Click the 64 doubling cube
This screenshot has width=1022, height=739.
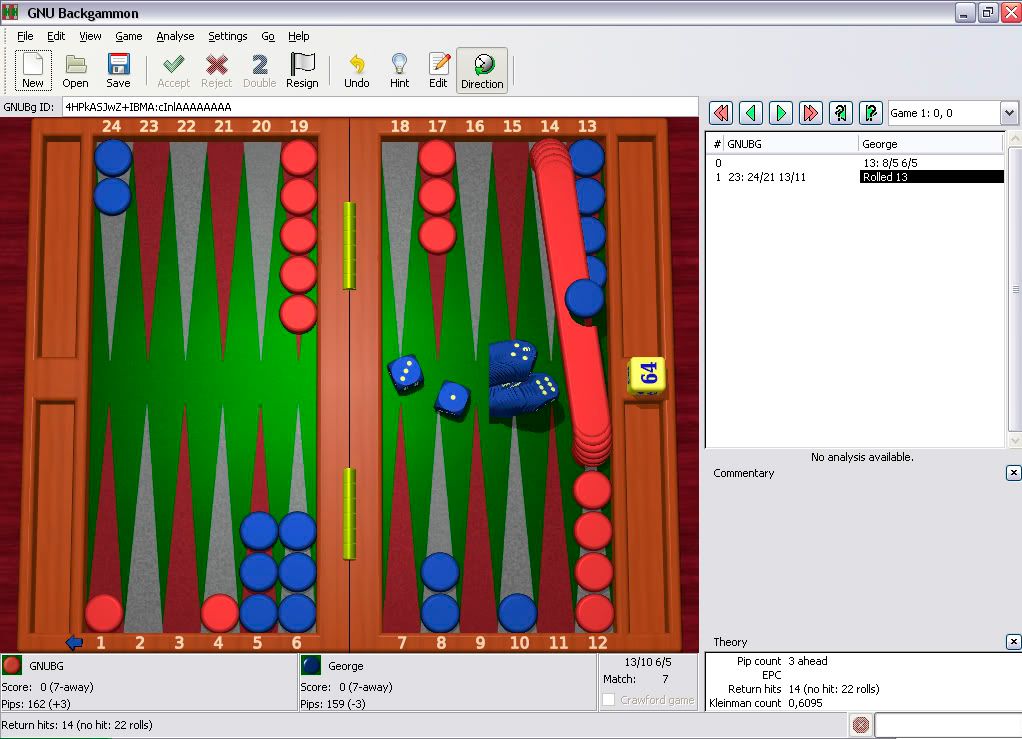647,375
